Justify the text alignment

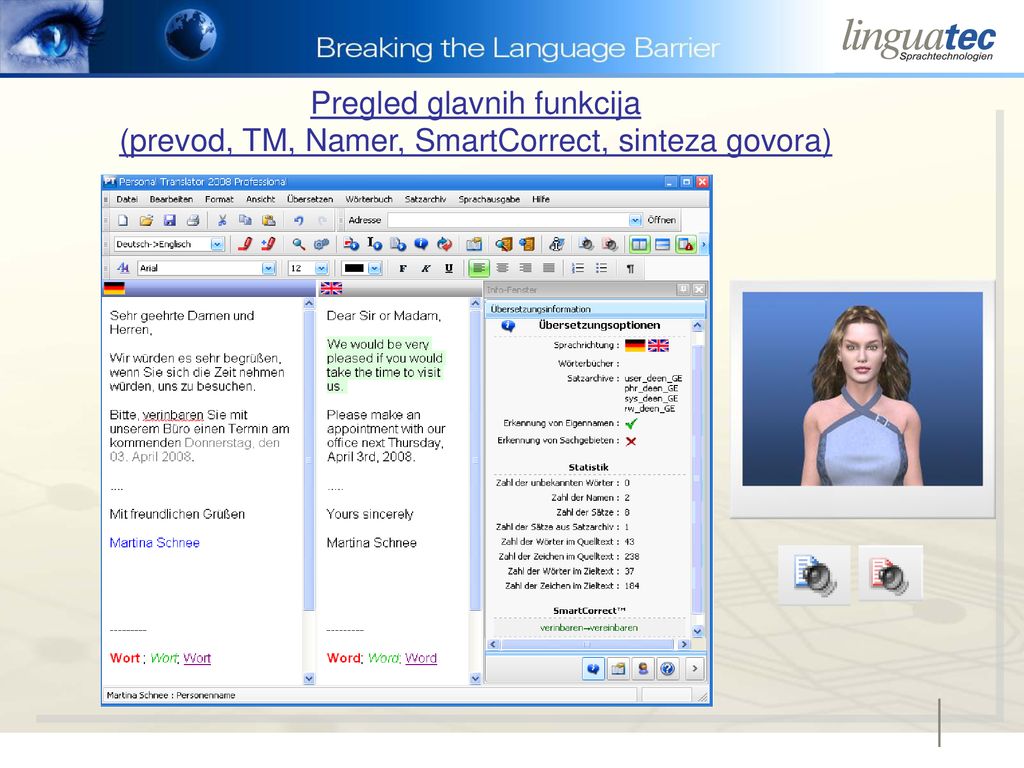point(549,268)
